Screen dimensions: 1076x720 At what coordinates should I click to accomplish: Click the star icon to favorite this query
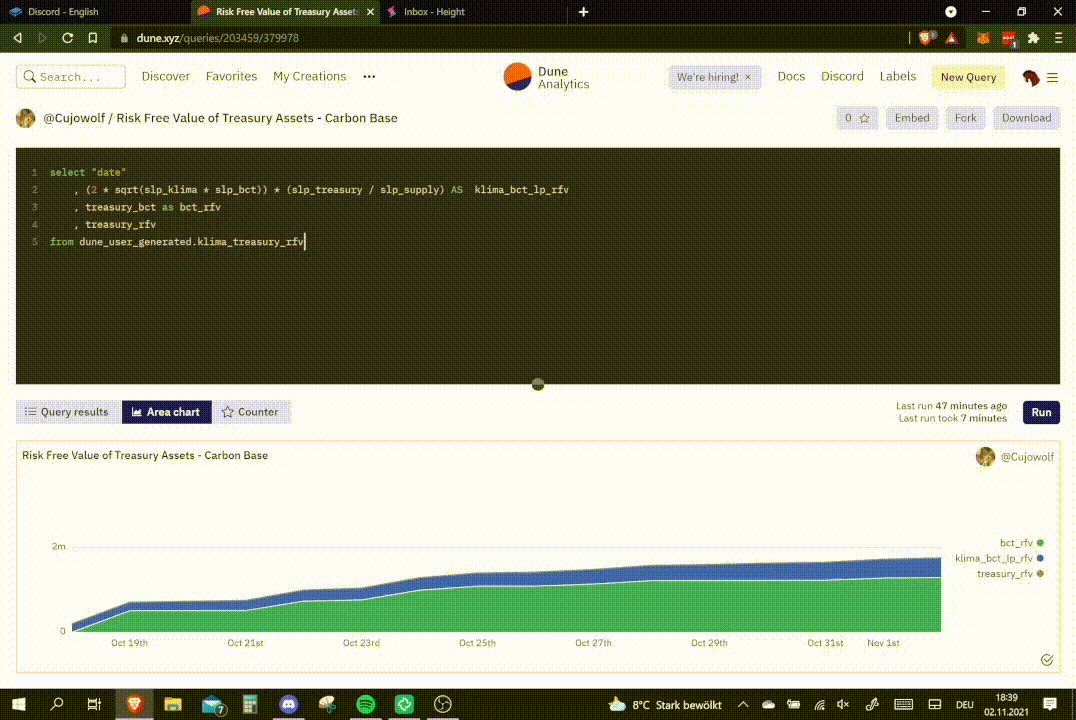click(x=864, y=117)
